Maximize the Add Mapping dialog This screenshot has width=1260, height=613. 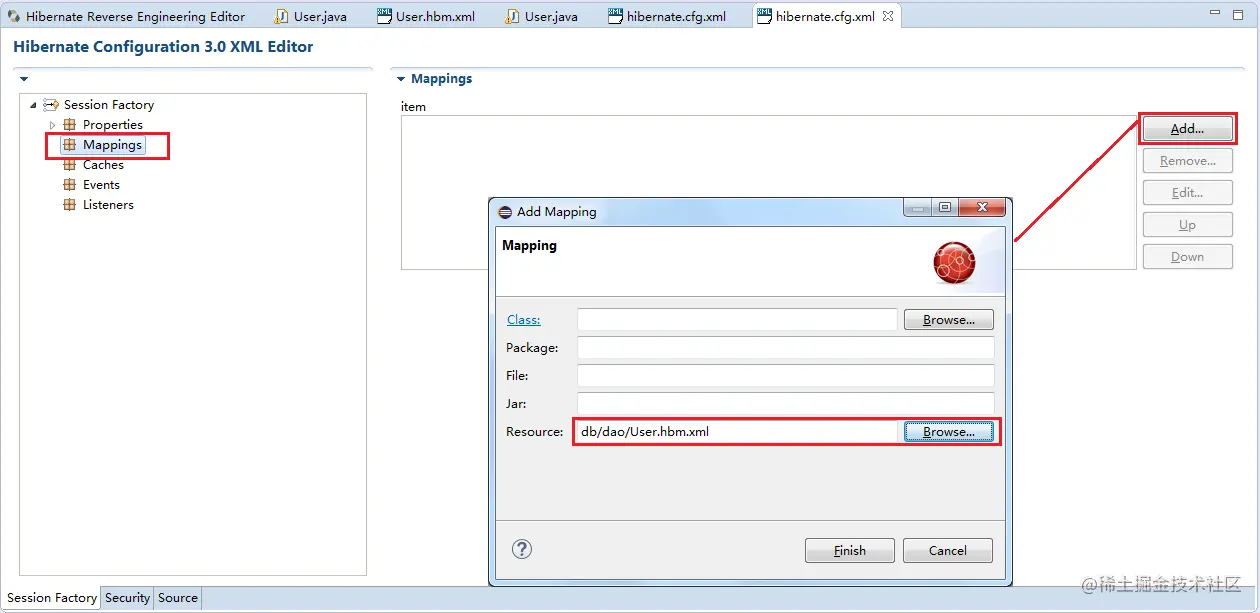click(x=945, y=208)
